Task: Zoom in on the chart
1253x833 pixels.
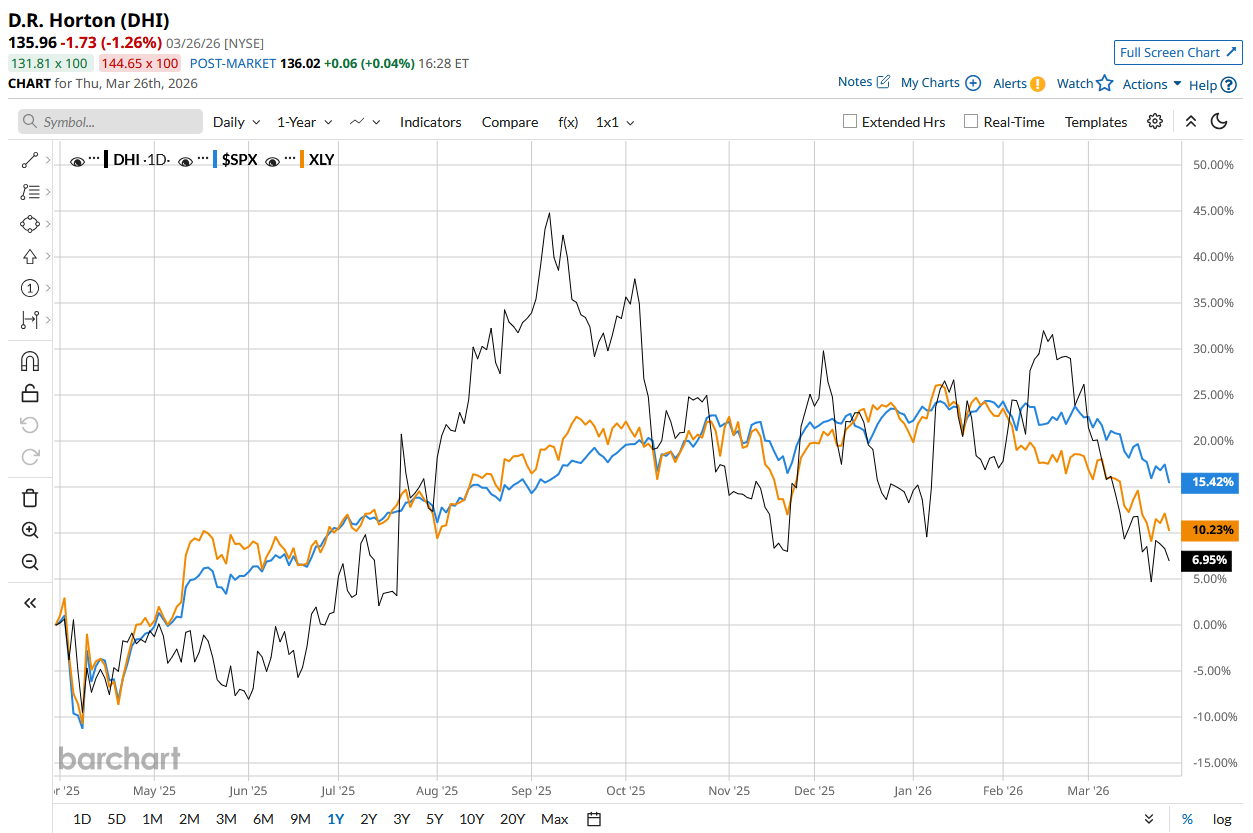Action: tap(30, 530)
